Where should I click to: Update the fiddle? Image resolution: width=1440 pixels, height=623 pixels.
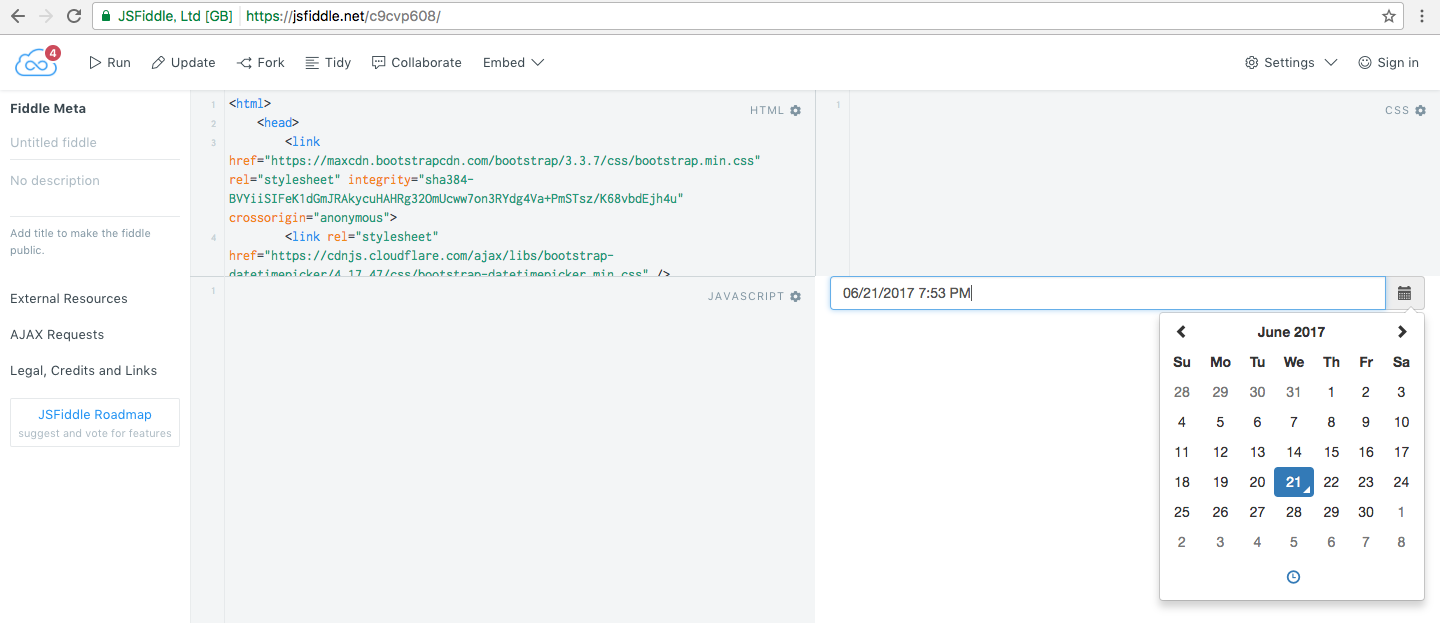click(183, 62)
